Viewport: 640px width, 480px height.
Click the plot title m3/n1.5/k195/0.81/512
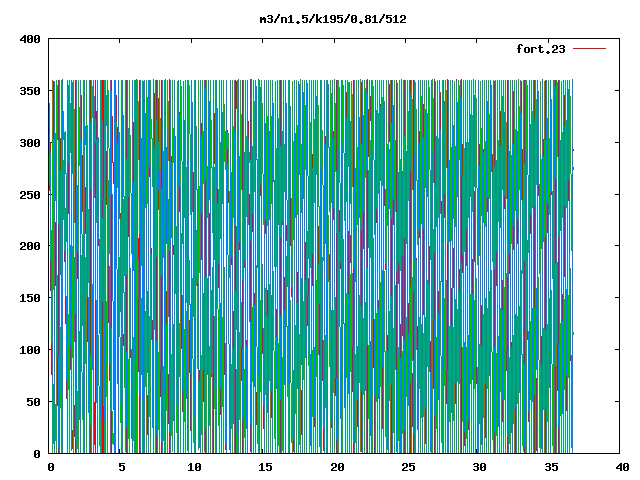pyautogui.click(x=333, y=19)
